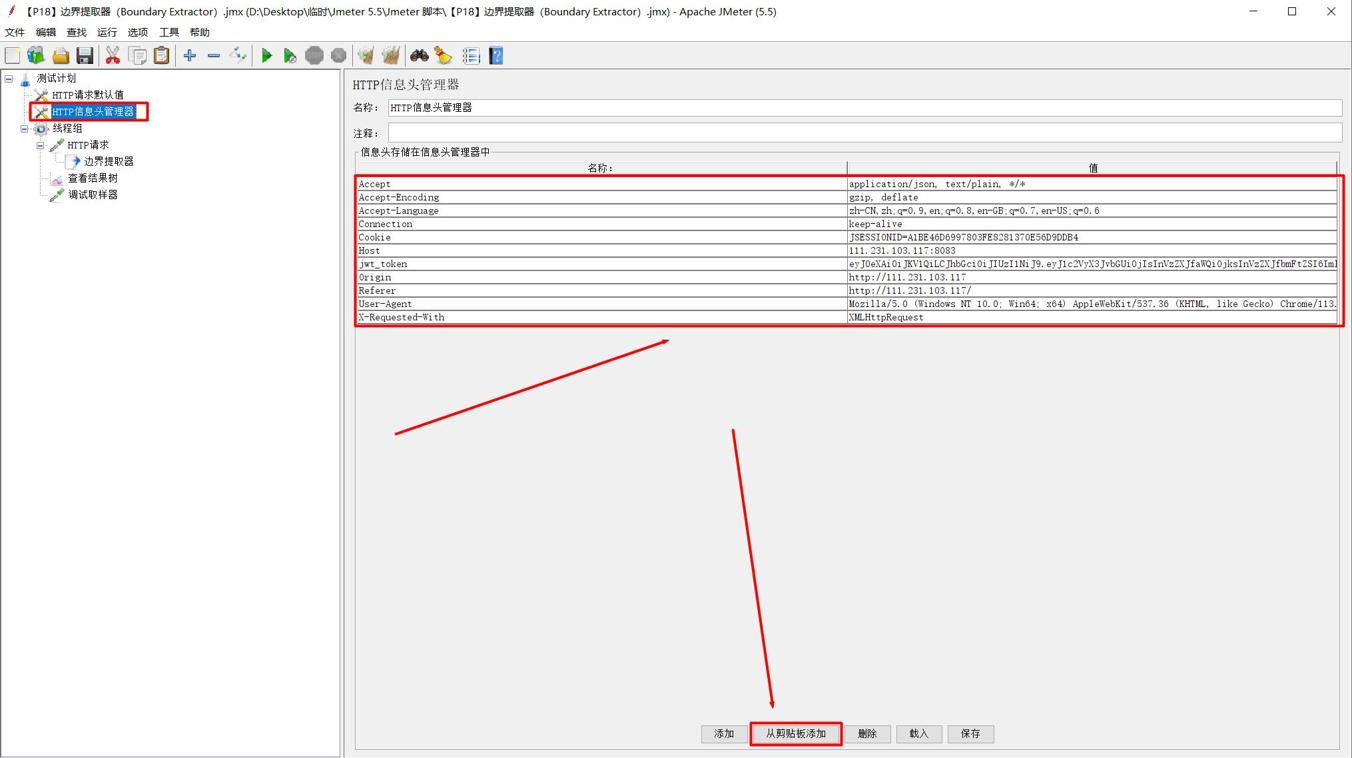
Task: Click the 注释 comment input field
Action: [x=864, y=133]
